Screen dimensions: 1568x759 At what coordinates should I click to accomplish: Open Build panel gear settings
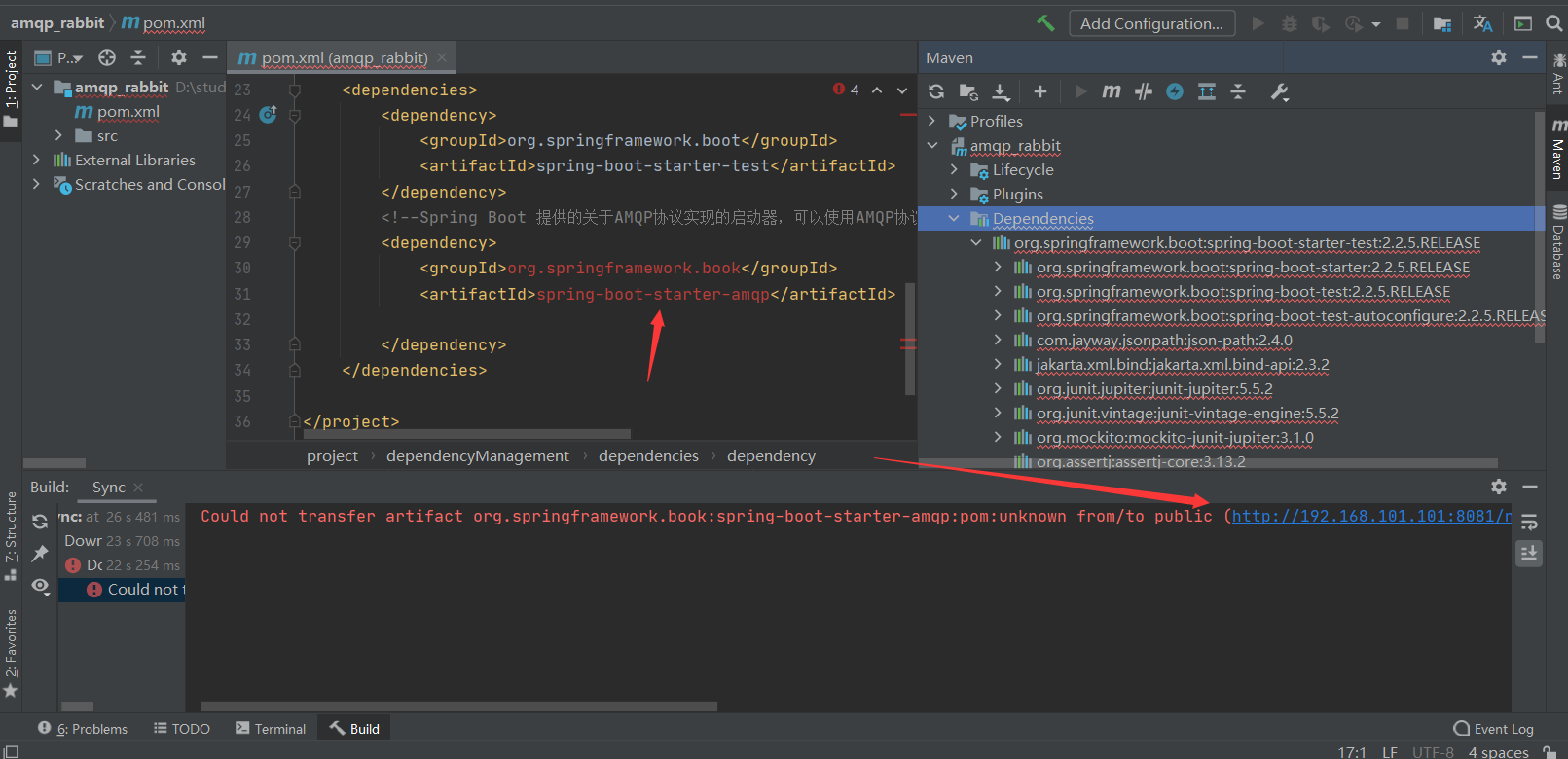(1499, 486)
